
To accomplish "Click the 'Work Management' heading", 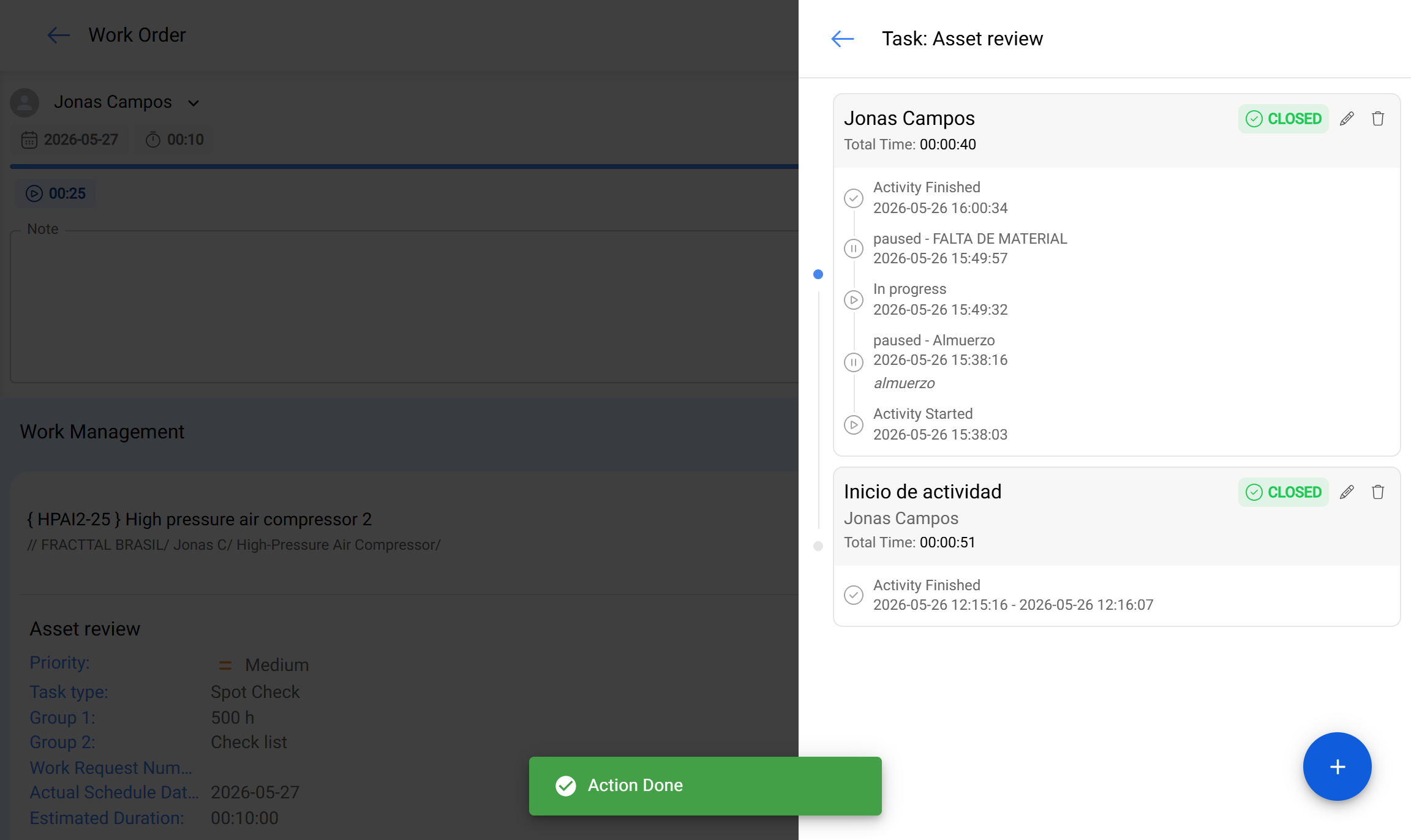I will pyautogui.click(x=102, y=432).
